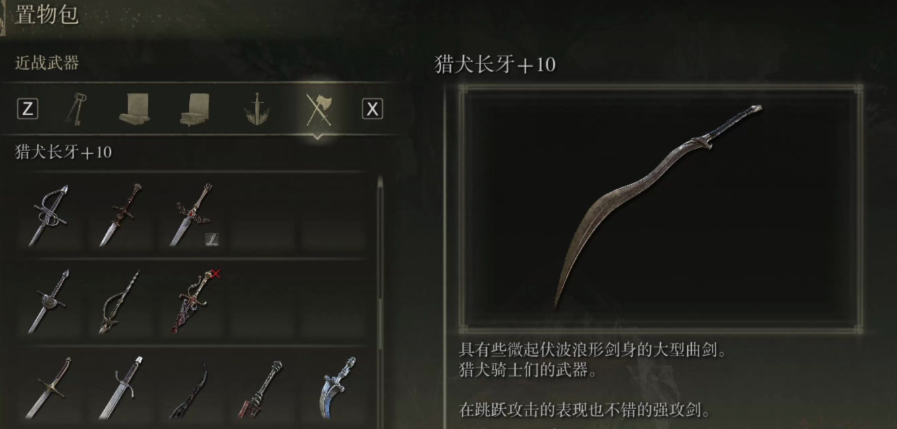Pick the black curved sword in bottom row
Image resolution: width=897 pixels, height=429 pixels.
coord(191,390)
